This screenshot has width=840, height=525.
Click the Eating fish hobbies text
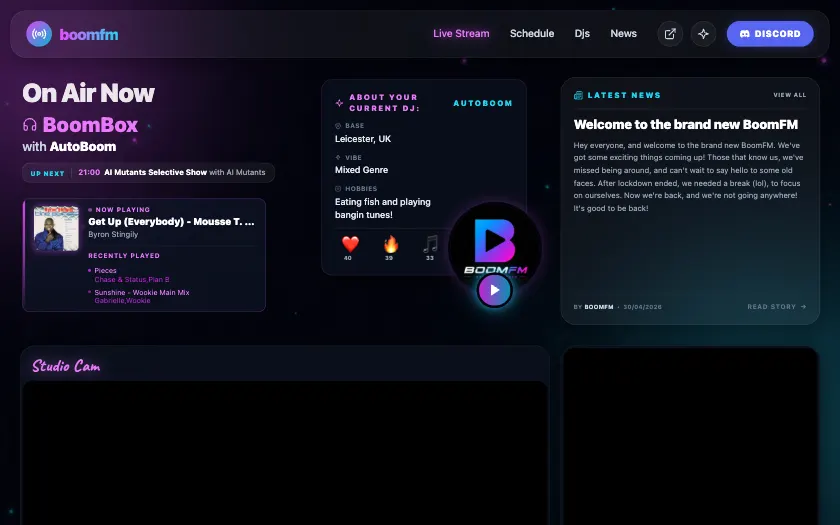click(382, 208)
